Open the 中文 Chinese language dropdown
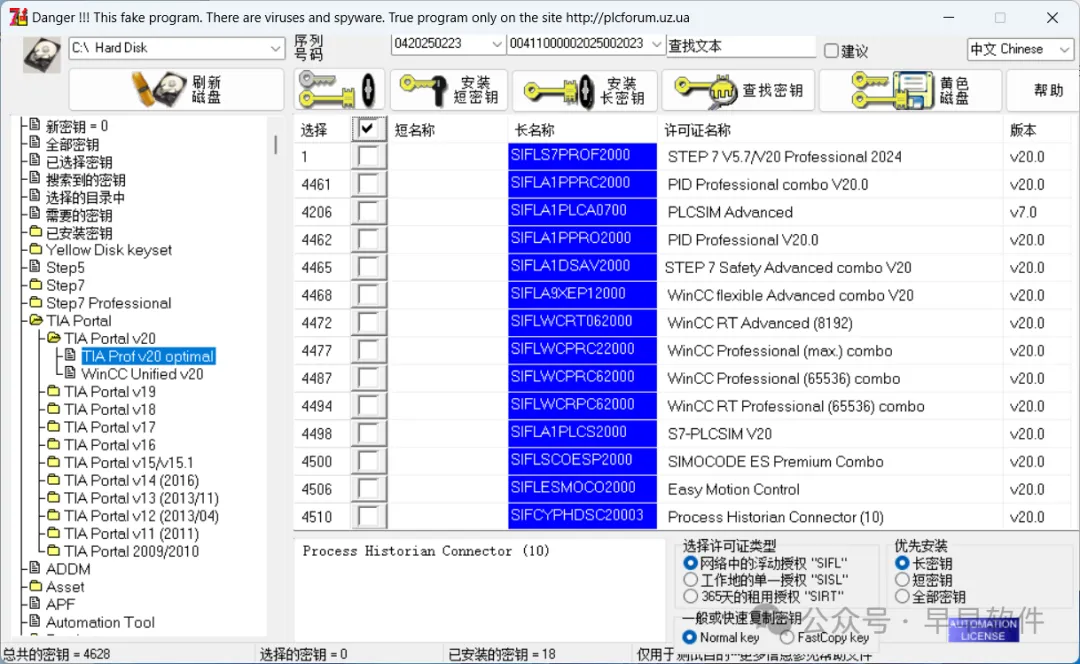Viewport: 1080px width, 664px height. [1064, 50]
